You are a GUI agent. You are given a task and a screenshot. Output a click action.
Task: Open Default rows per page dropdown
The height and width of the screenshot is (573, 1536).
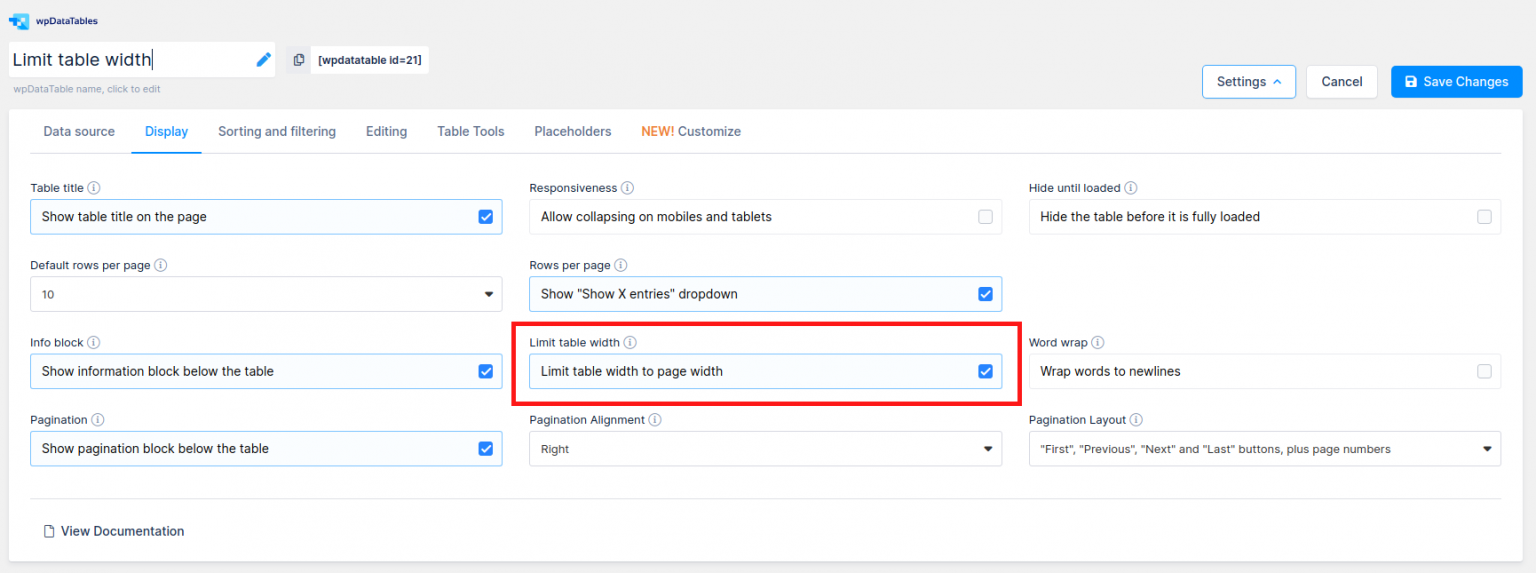pyautogui.click(x=266, y=294)
